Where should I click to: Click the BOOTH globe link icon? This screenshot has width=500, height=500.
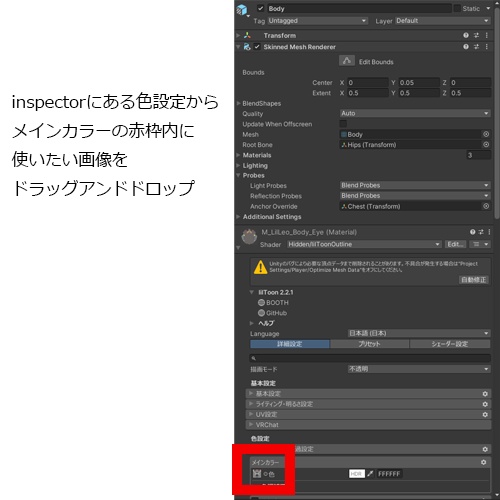point(261,302)
